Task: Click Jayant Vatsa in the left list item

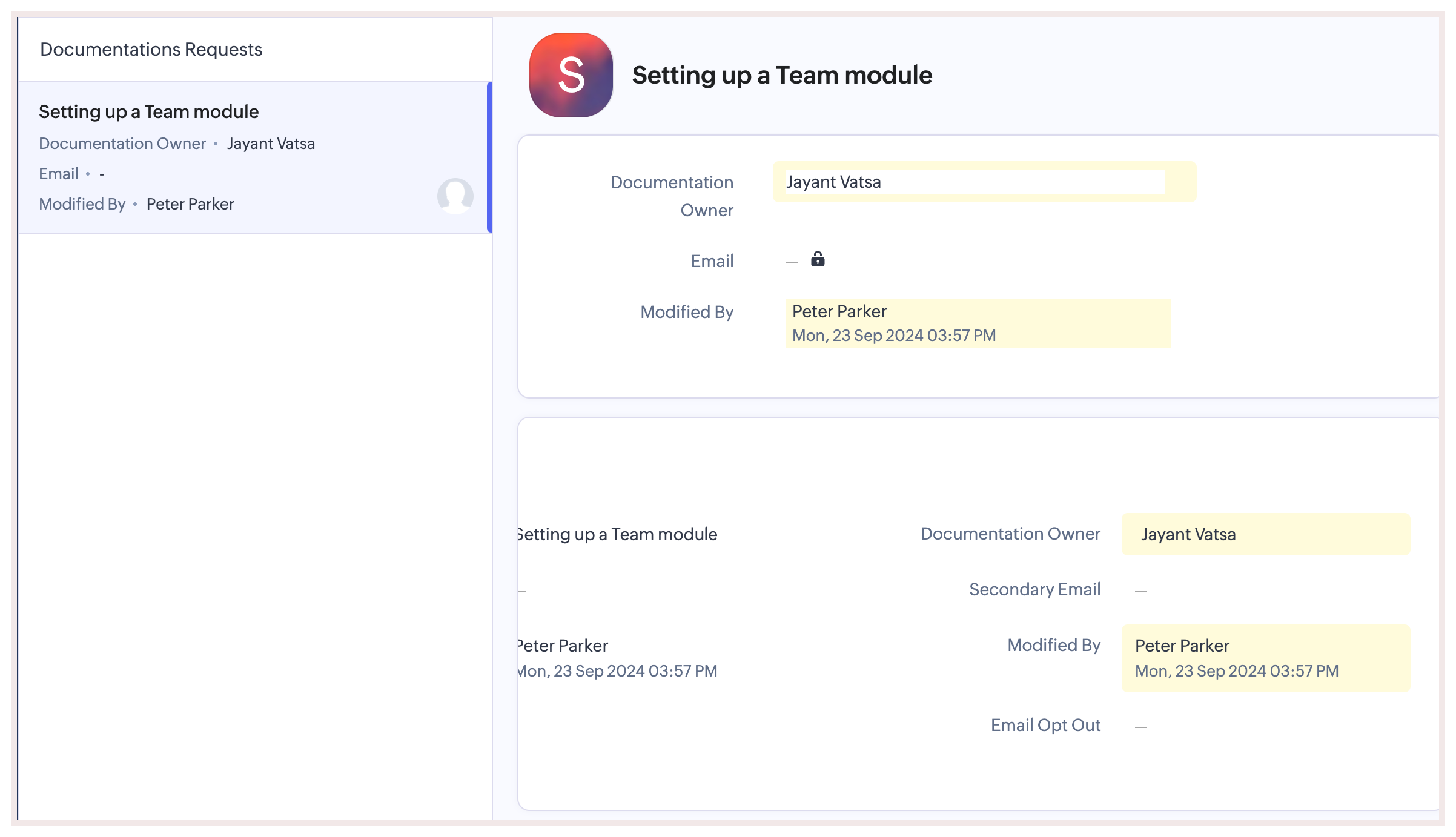Action: coord(271,144)
